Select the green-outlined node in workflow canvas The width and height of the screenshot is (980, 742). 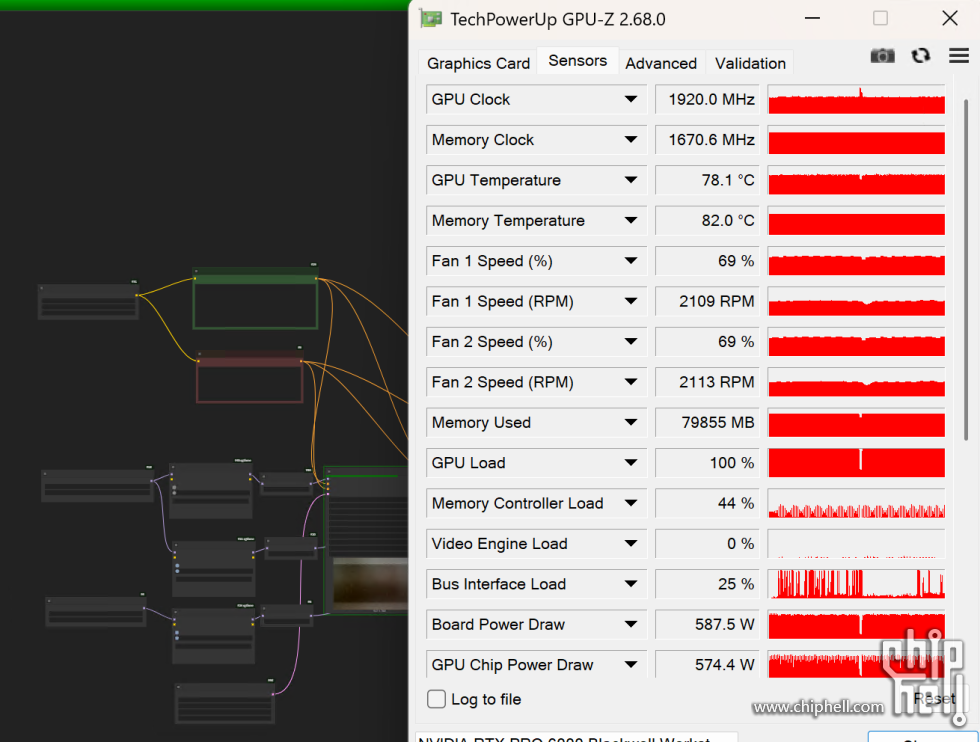pos(255,300)
